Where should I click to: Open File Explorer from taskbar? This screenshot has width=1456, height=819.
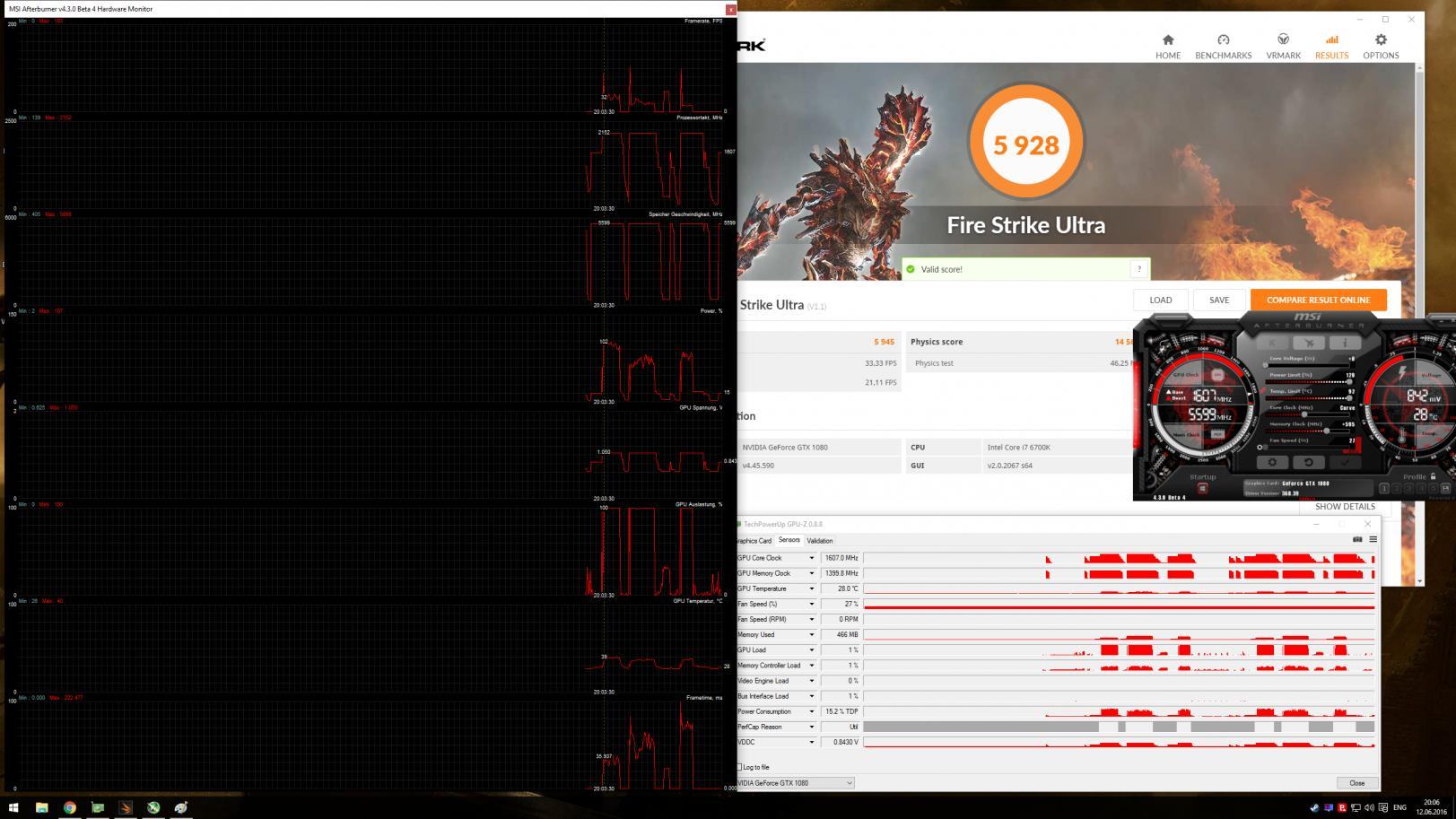click(x=41, y=807)
